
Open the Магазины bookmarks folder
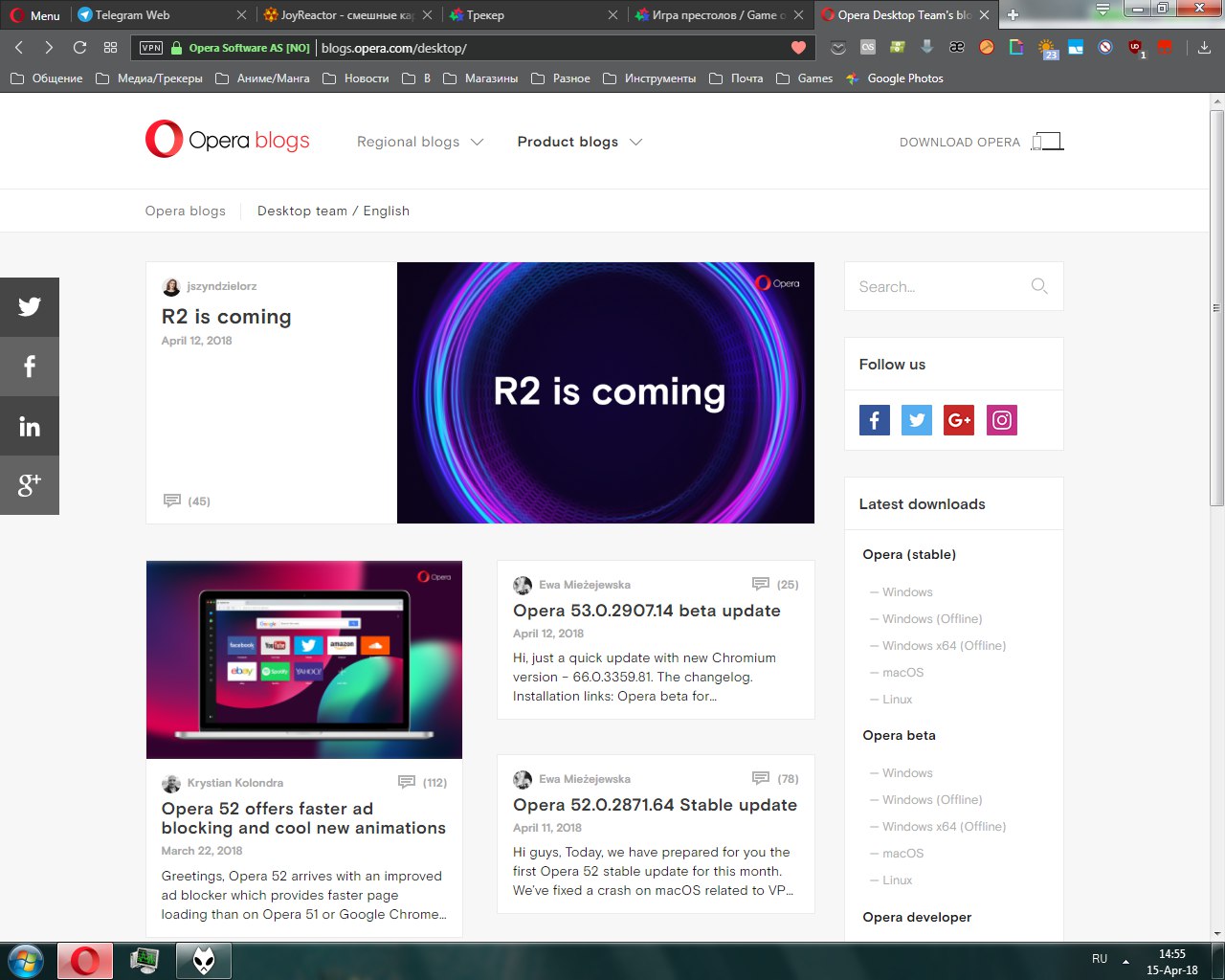pyautogui.click(x=480, y=78)
